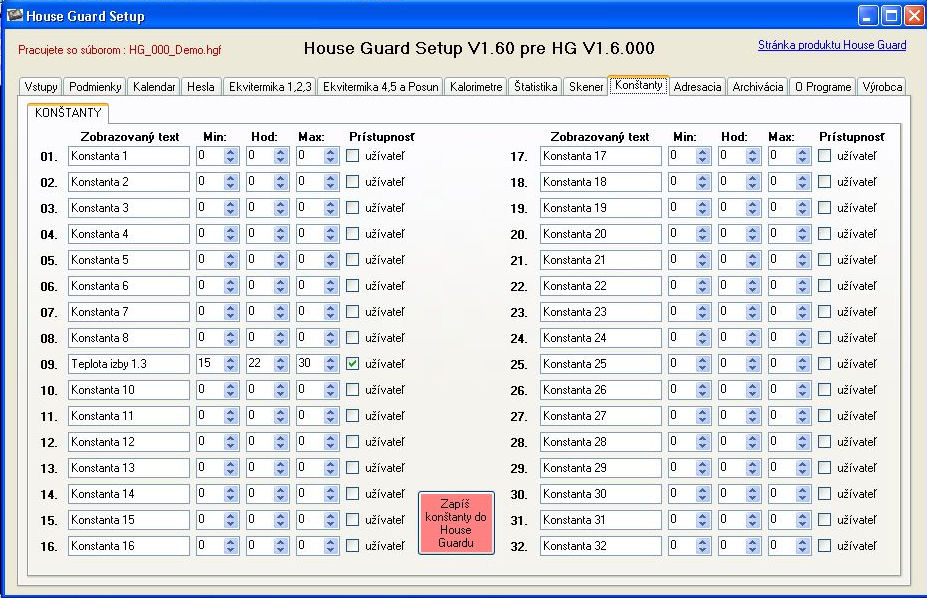Increase Hod value for Konstanta 13
This screenshot has width=927, height=598.
point(281,464)
